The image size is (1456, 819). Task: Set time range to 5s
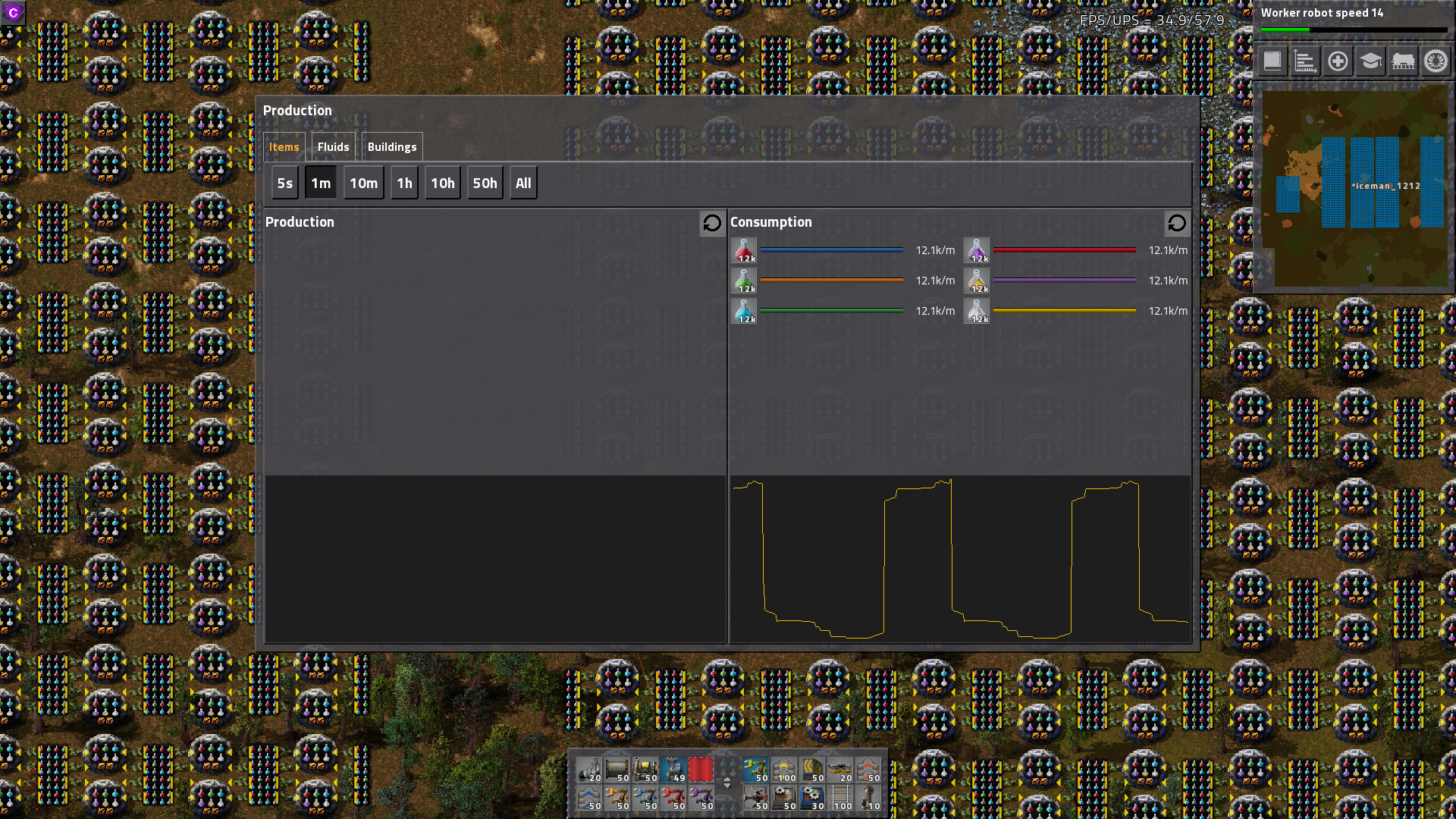(285, 183)
